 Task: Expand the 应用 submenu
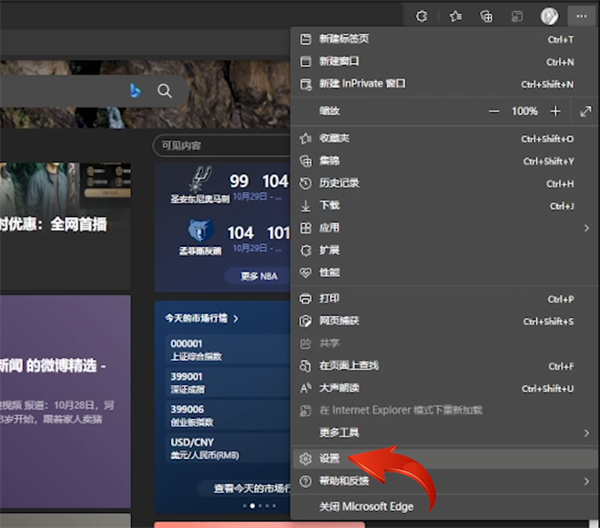pyautogui.click(x=444, y=228)
